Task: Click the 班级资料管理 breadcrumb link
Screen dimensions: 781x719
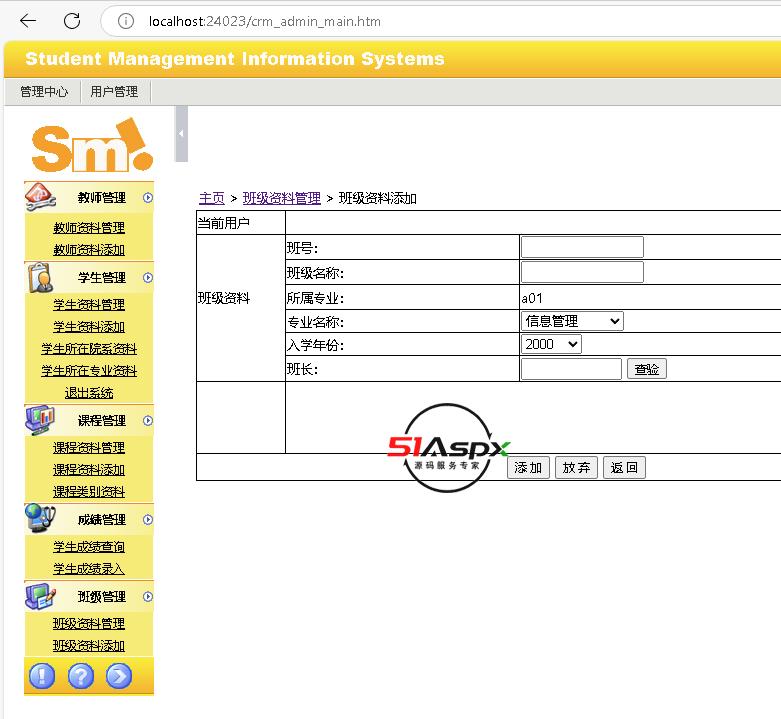Action: 281,198
